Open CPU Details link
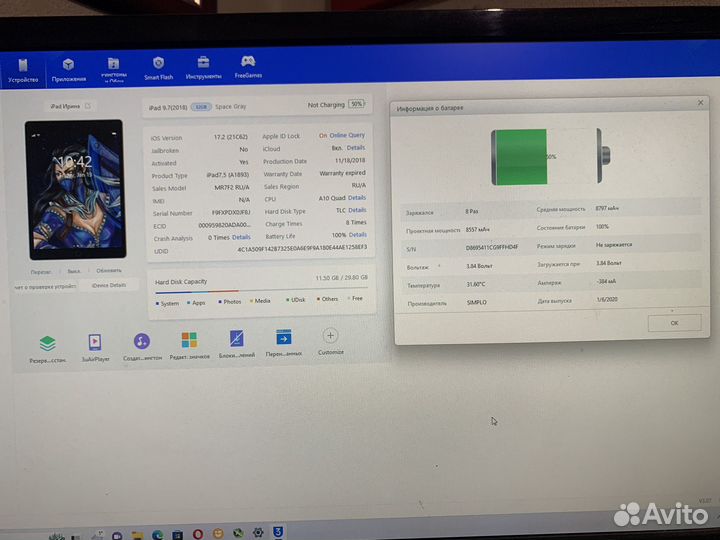This screenshot has height=540, width=720. point(357,197)
